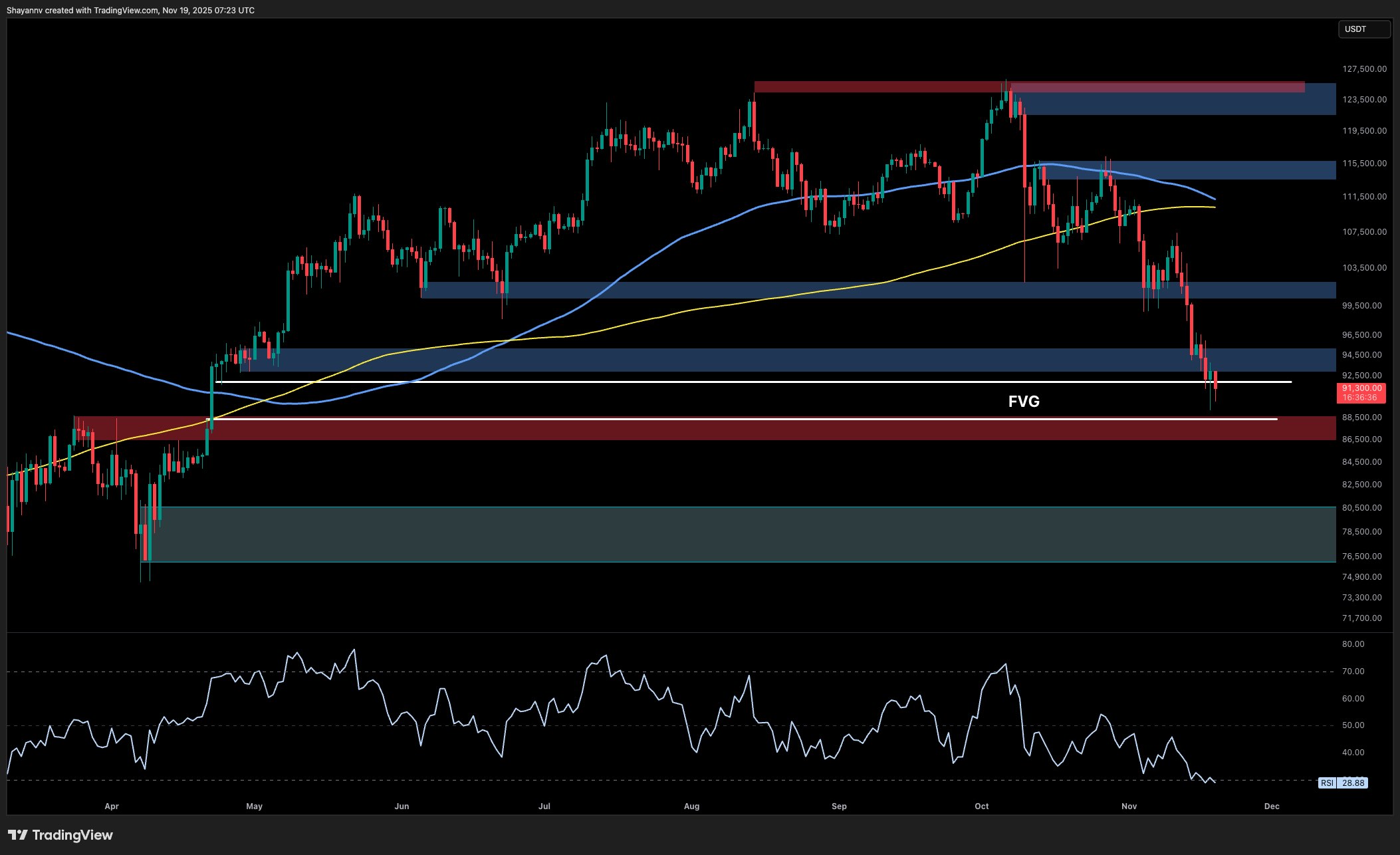Screen dimensions: 1400x855
Task: Toggle the RSI indicator label visibility
Action: coord(1328,783)
